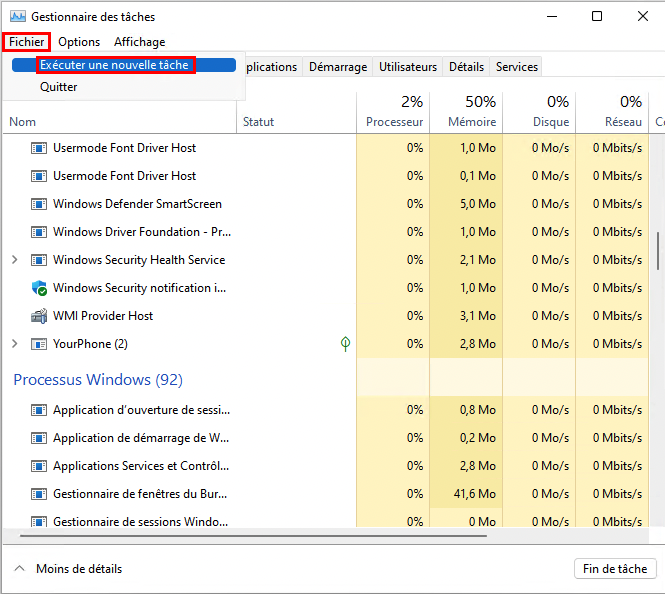Sort by the Mémoire column header
Screen dimensions: 665x594
click(466, 113)
